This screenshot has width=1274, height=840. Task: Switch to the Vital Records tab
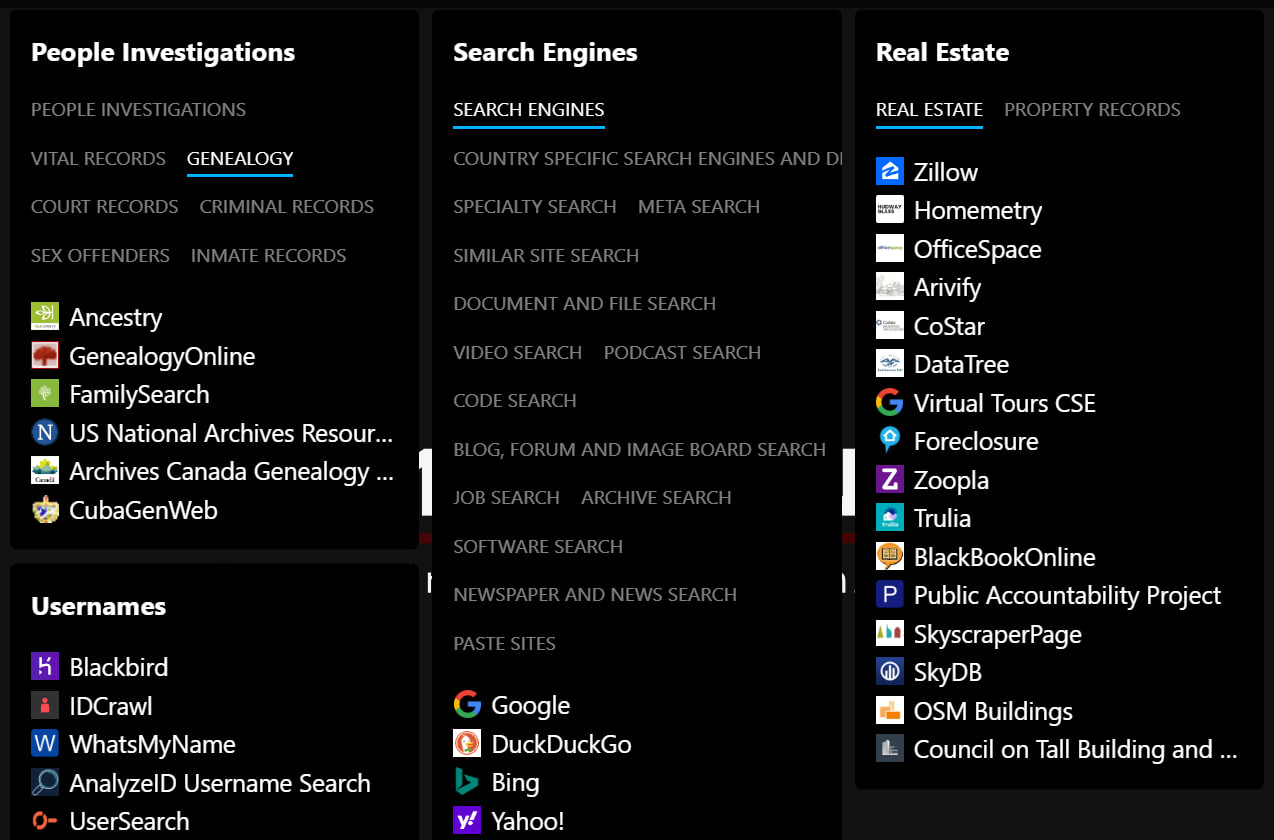[x=98, y=158]
